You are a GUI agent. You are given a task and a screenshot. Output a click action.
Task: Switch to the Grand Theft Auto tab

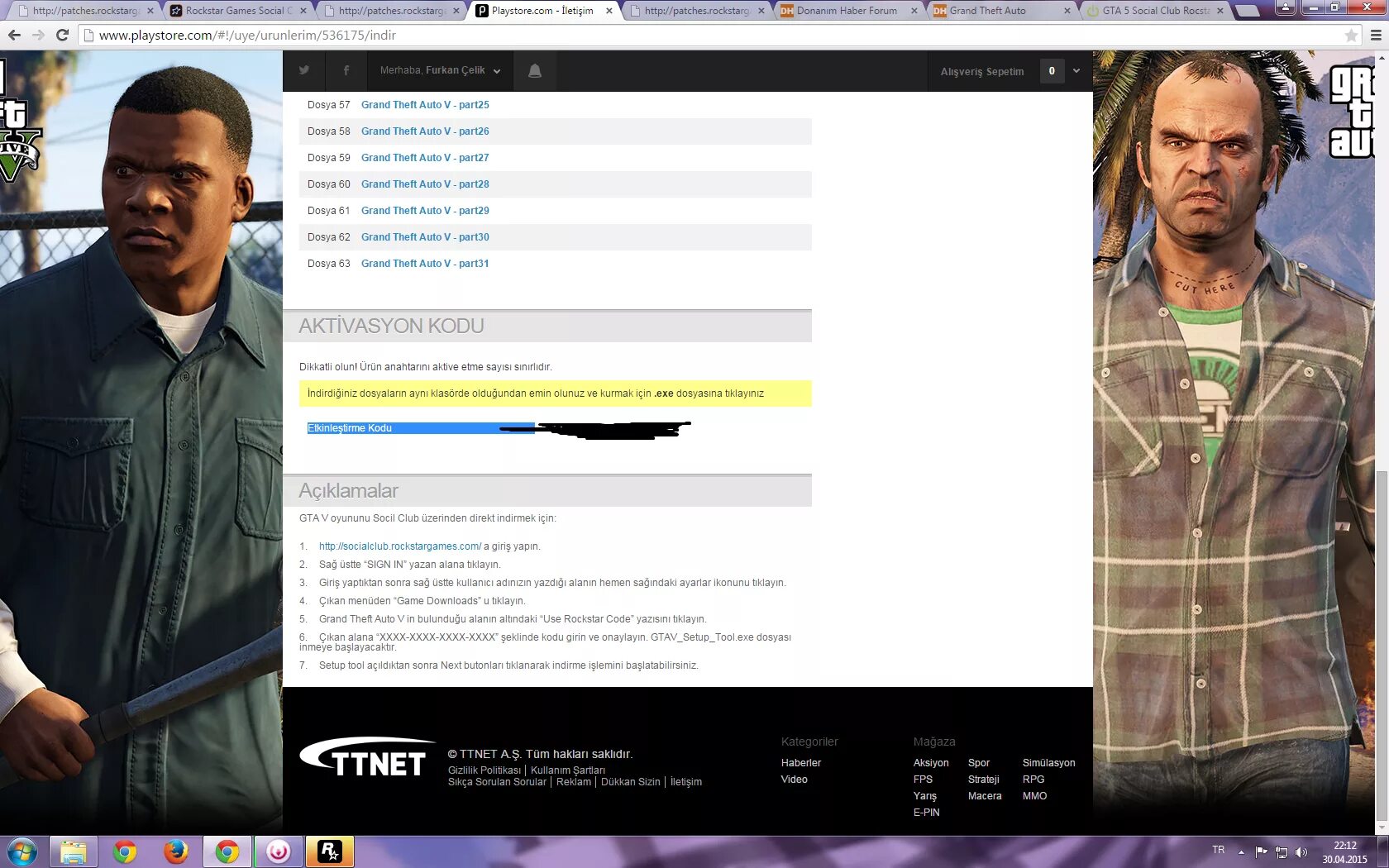1000,11
